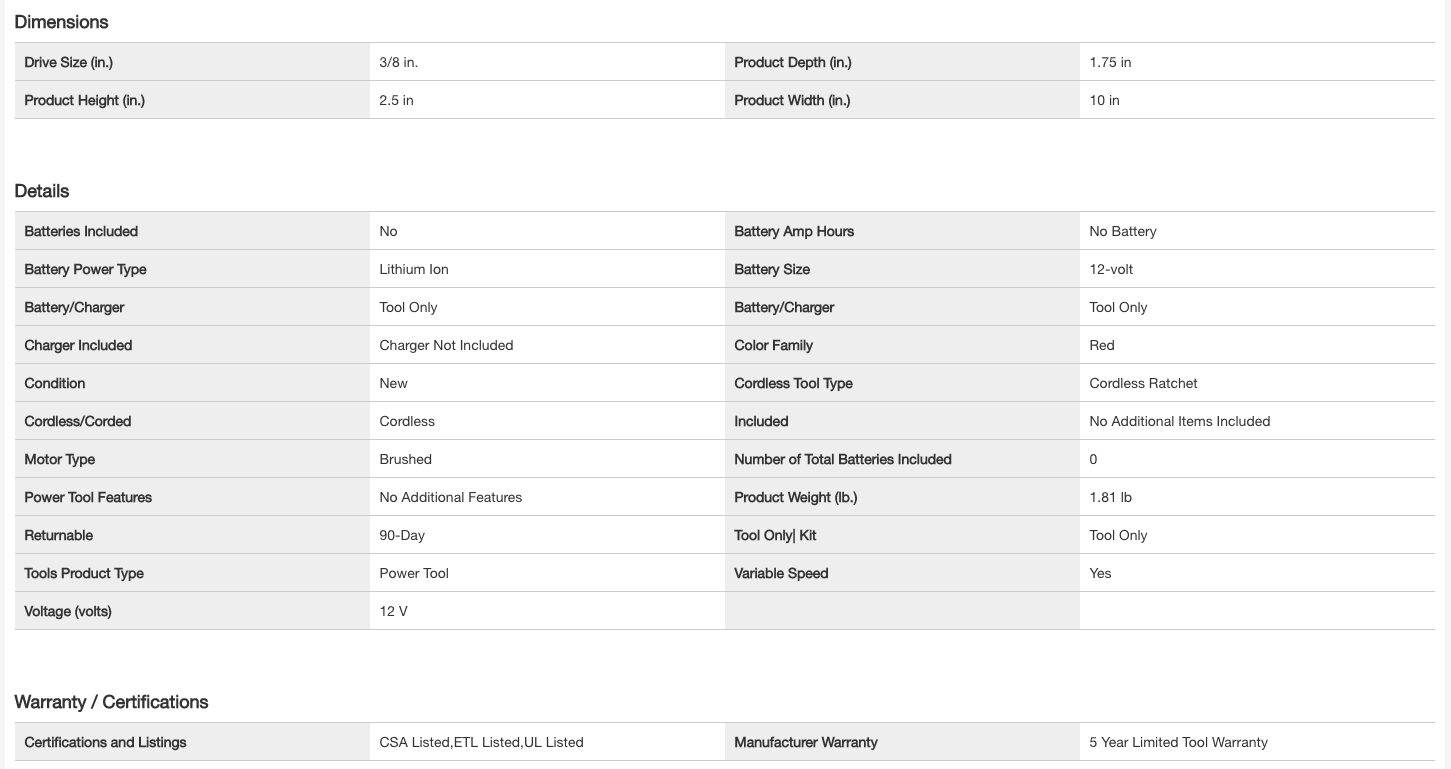
Task: Click the 5 Year Limited Tool Warranty text
Action: (1178, 742)
